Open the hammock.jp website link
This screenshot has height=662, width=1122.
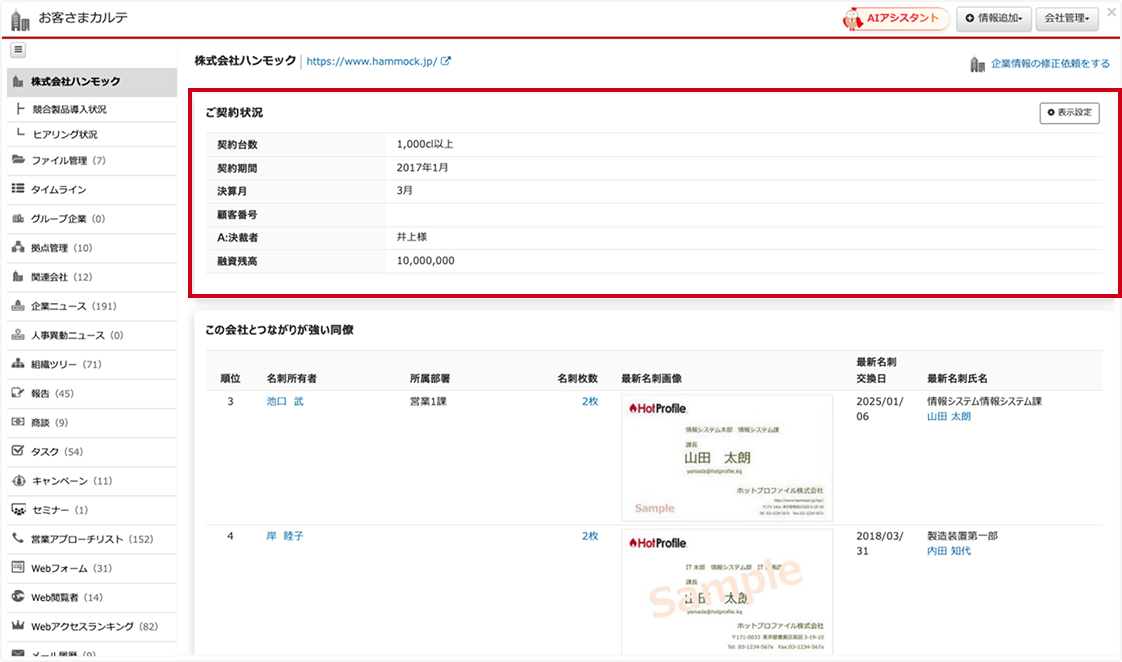(371, 61)
